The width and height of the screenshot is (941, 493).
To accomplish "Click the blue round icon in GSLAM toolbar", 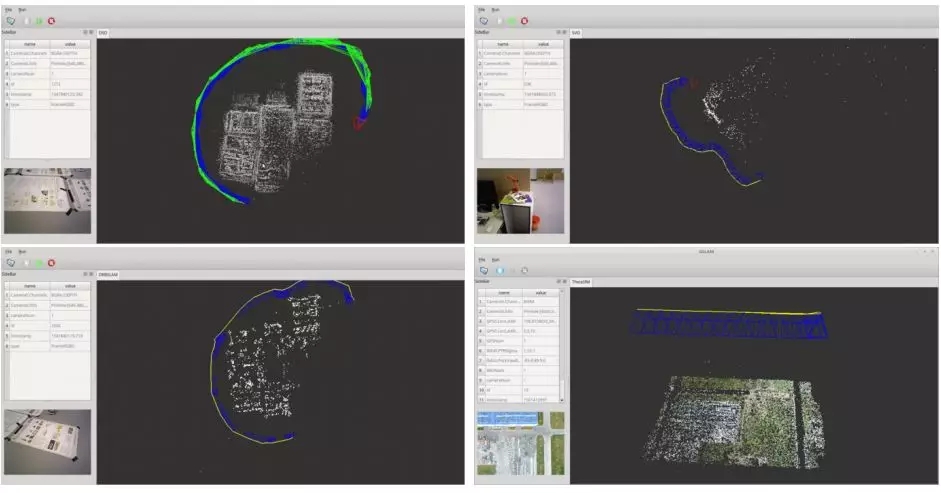I will point(500,270).
